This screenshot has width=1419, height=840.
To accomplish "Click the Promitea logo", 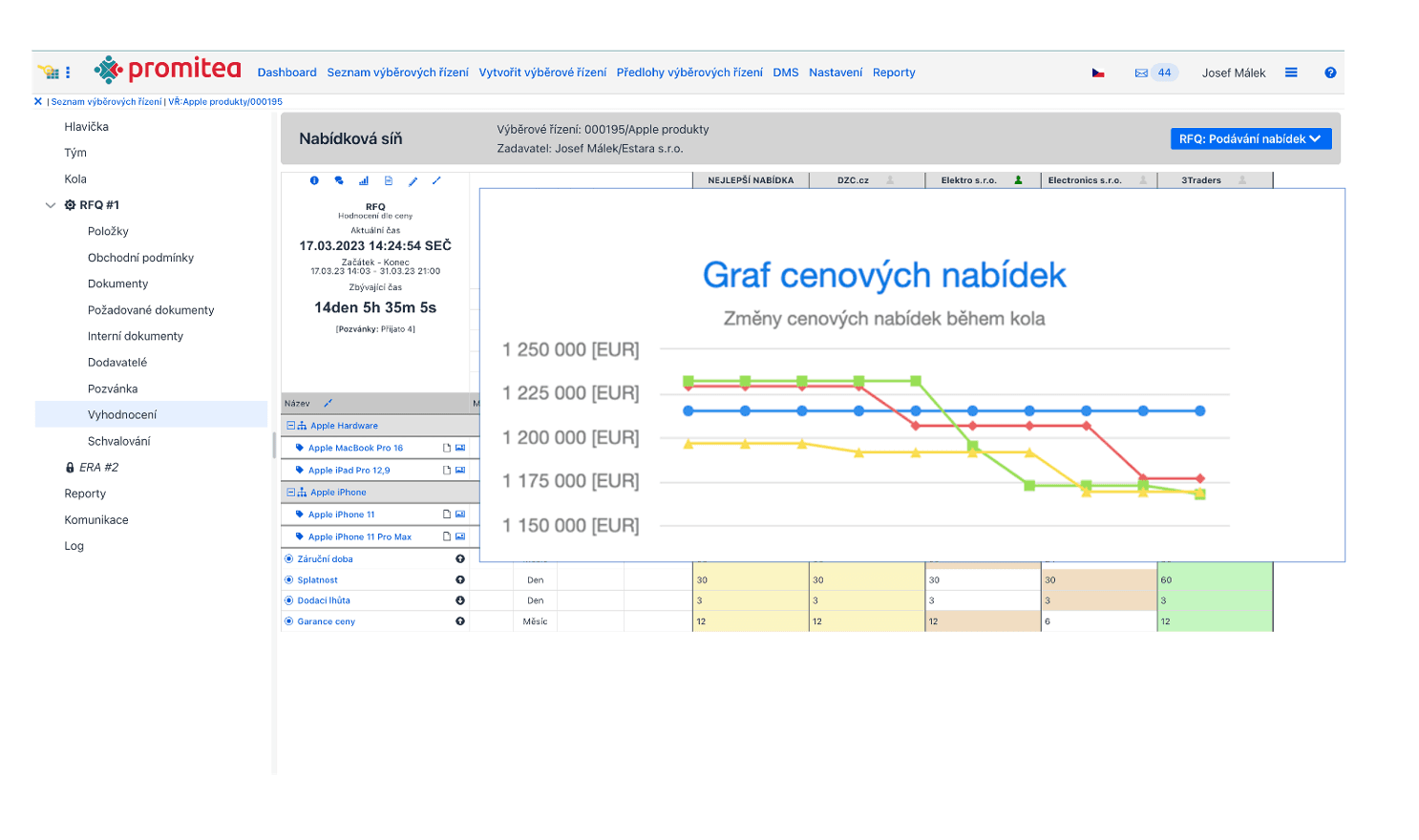I will tap(168, 70).
